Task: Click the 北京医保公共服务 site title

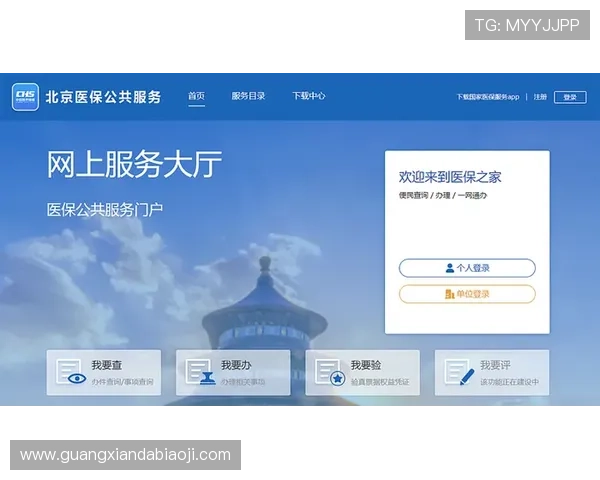Action: [103, 97]
